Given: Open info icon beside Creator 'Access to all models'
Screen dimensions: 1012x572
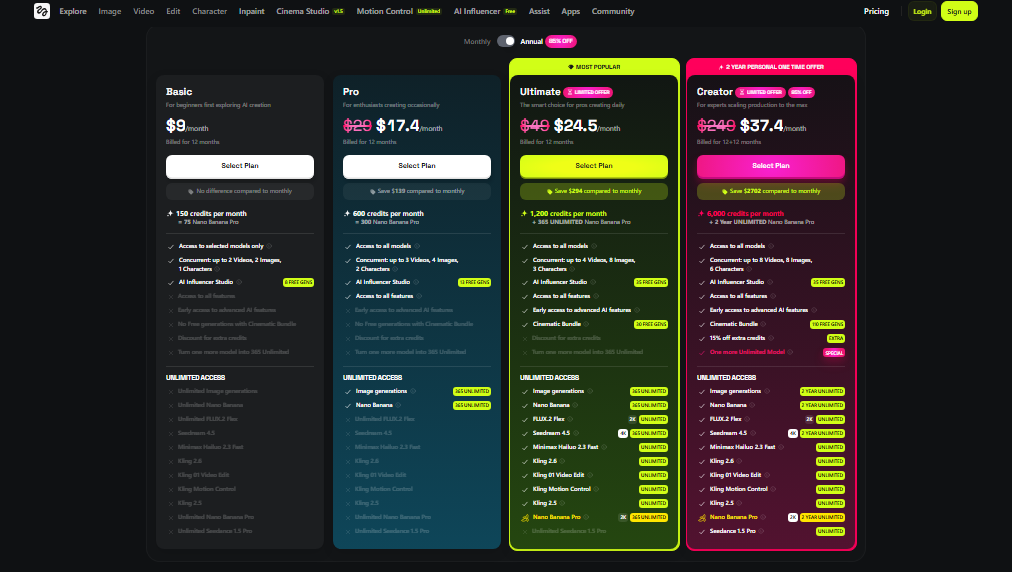Looking at the screenshot, I should pyautogui.click(x=771, y=246).
